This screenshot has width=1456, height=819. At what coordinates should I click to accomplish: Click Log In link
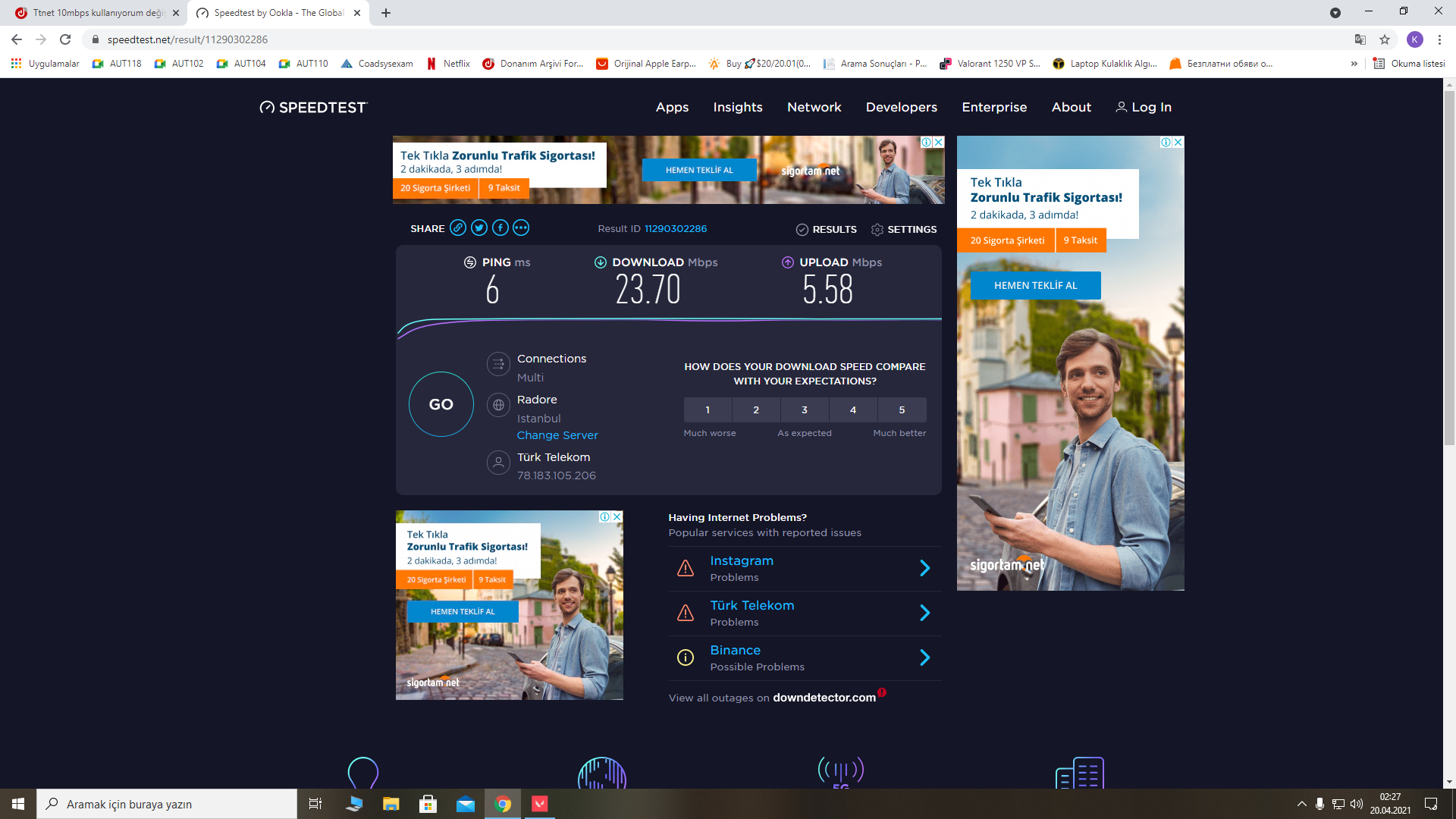coord(1144,107)
